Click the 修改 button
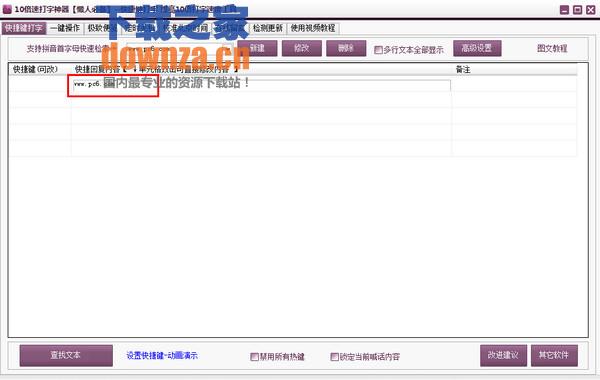 pyautogui.click(x=302, y=48)
